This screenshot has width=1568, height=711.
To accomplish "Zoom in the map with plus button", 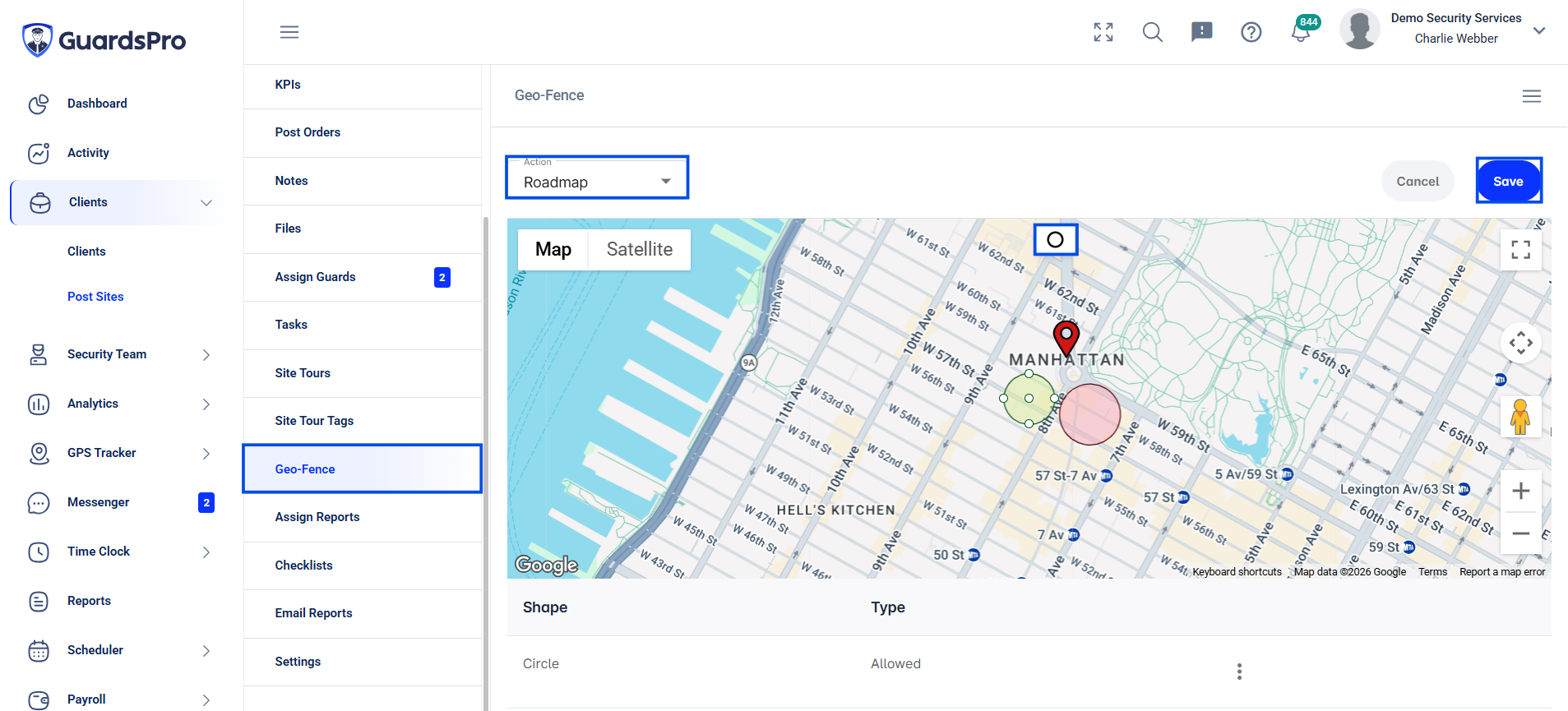I will (x=1520, y=491).
